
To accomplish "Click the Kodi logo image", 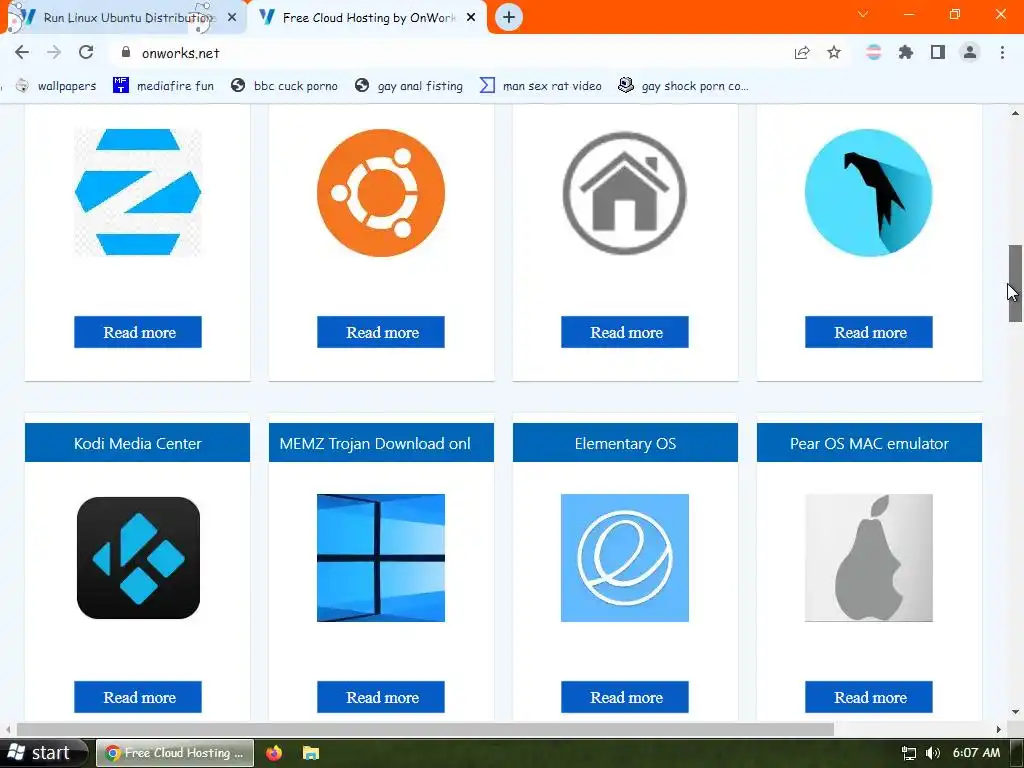I will (138, 558).
